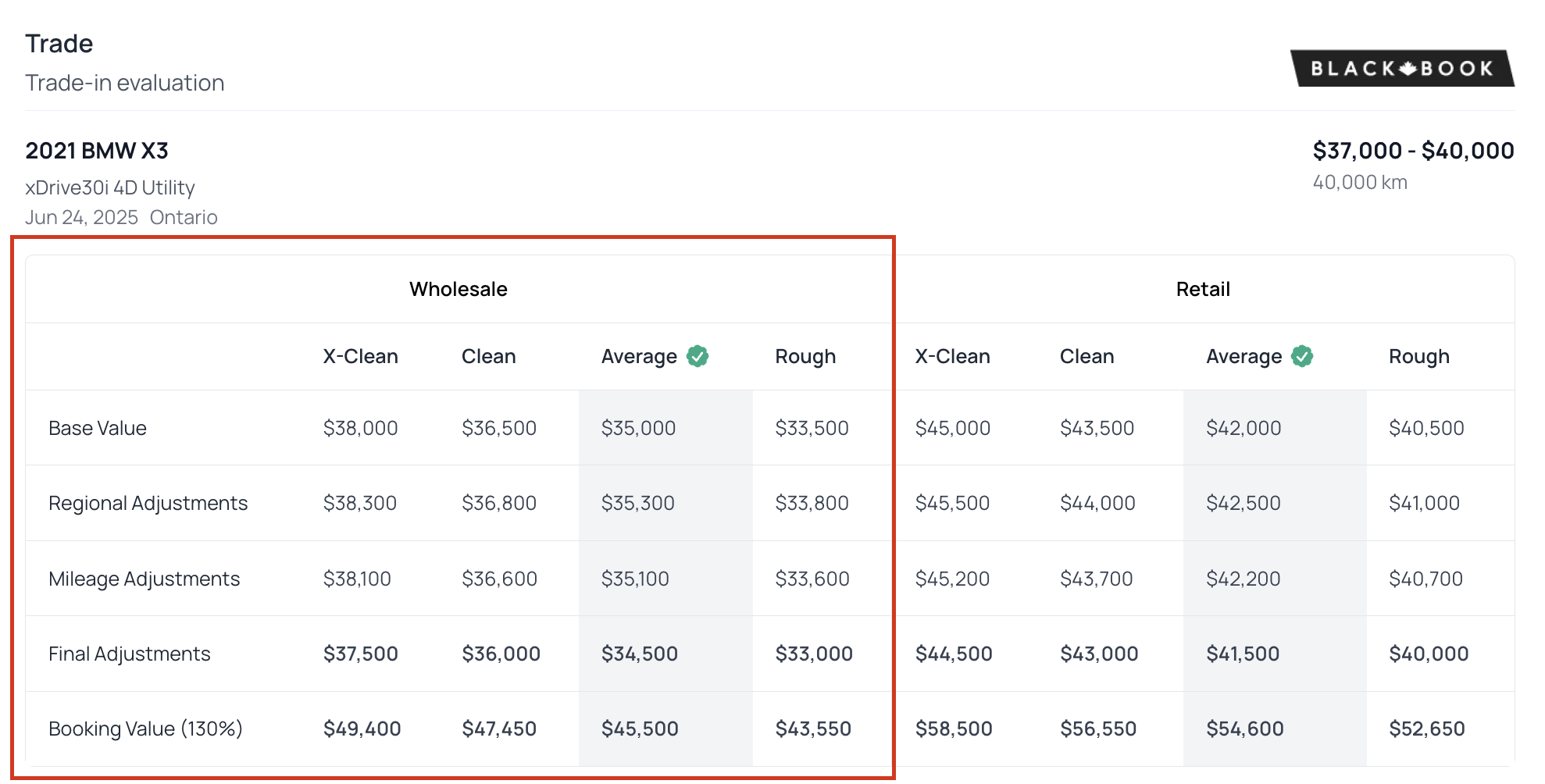Select the Regional Adjustments row label

(148, 503)
